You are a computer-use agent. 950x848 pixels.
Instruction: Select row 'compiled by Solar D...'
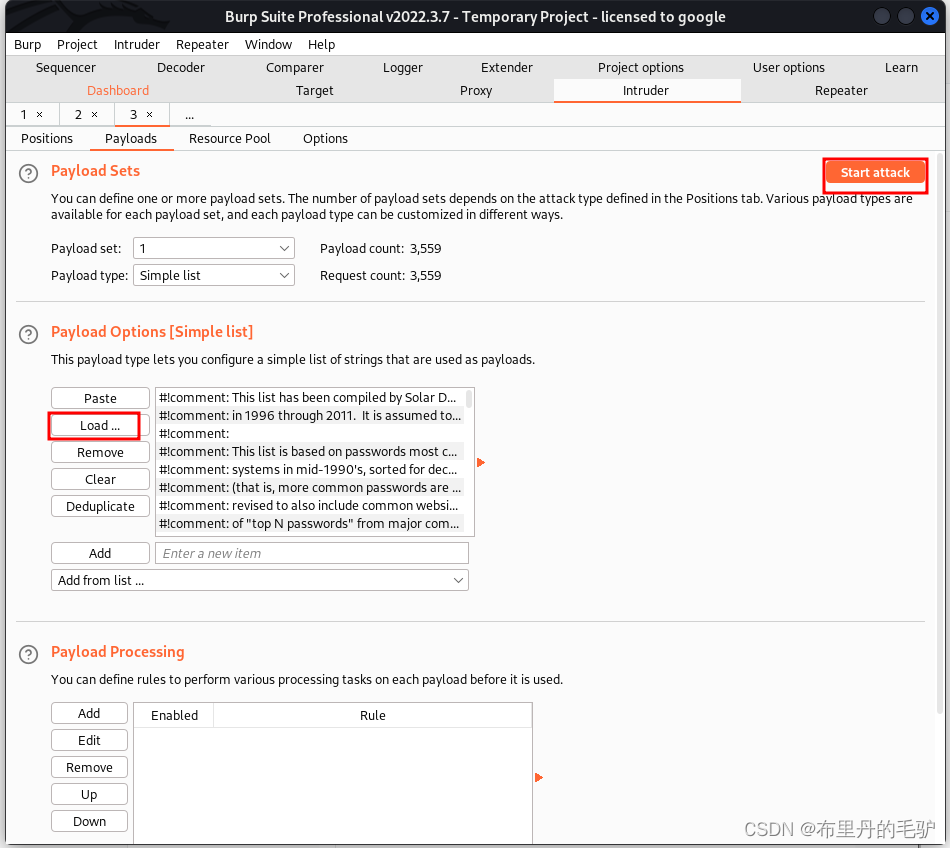[311, 397]
